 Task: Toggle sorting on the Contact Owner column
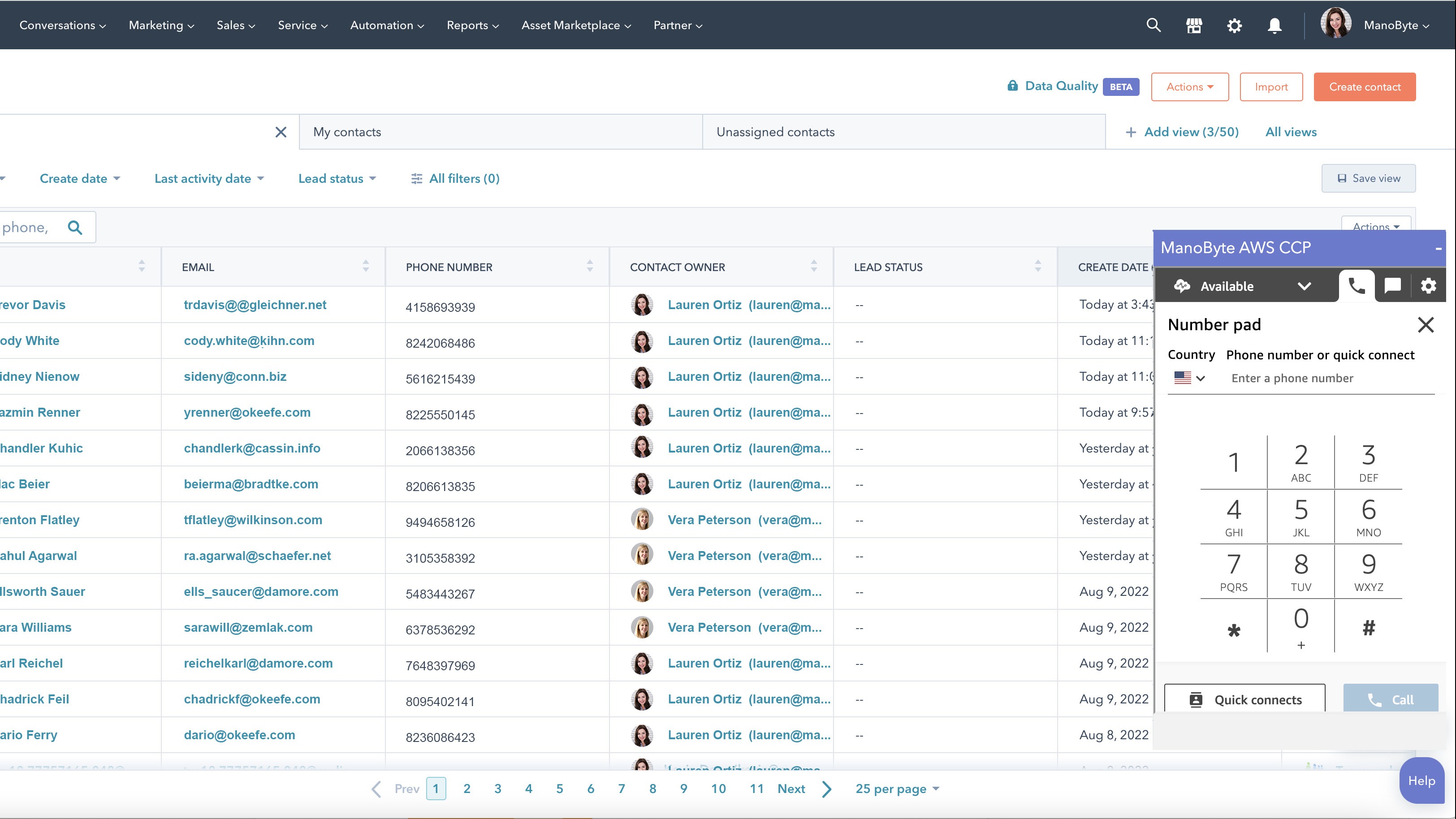click(x=814, y=266)
